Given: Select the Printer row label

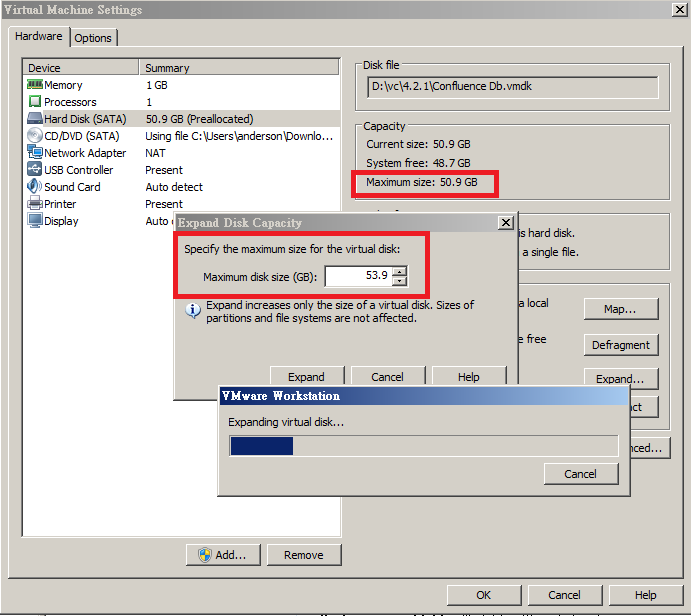Looking at the screenshot, I should (x=60, y=204).
